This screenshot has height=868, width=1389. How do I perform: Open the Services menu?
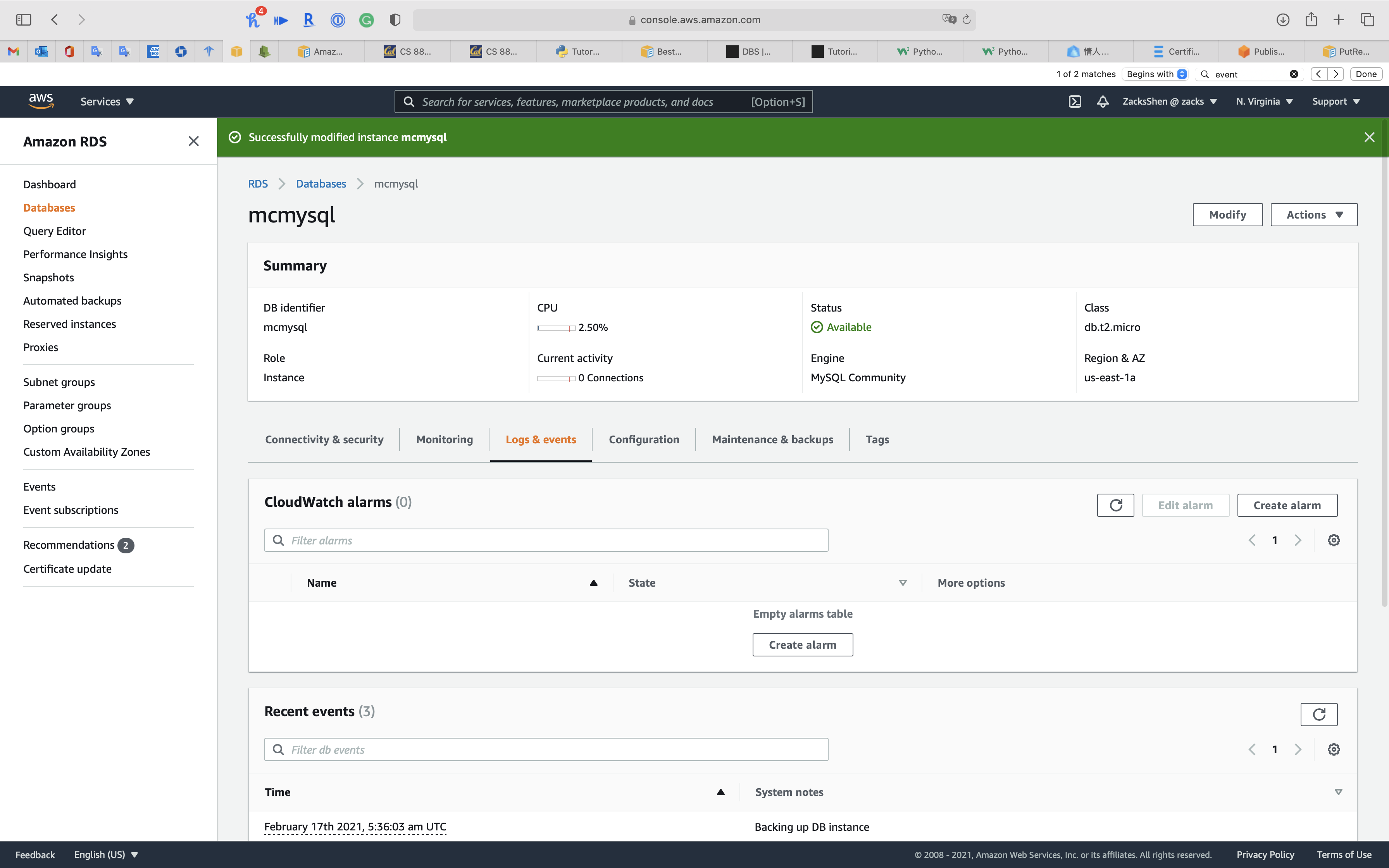pos(107,102)
